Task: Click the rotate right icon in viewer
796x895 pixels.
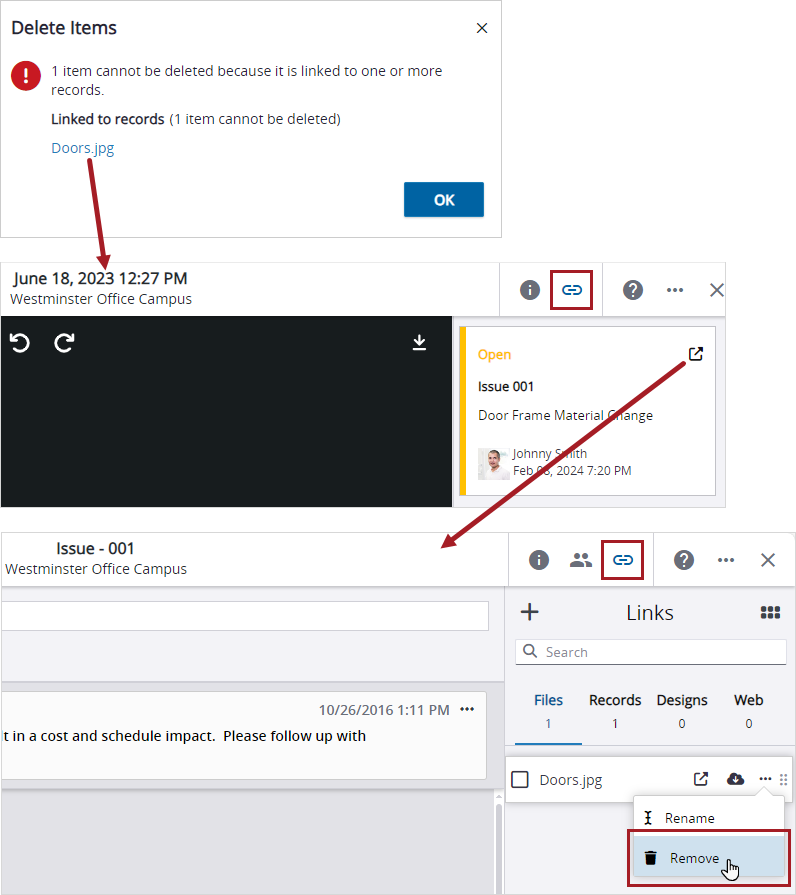Action: [64, 343]
